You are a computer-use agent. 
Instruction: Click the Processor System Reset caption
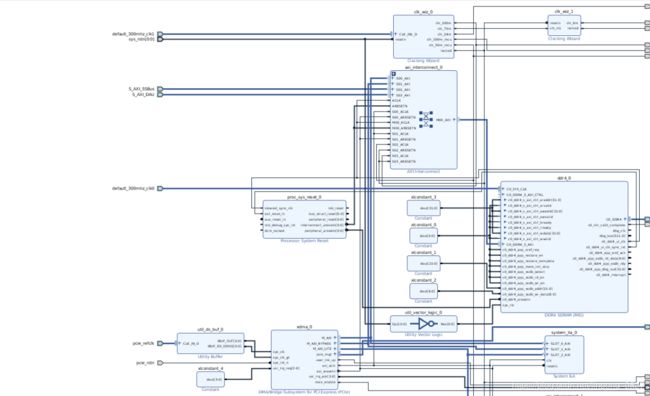304,241
